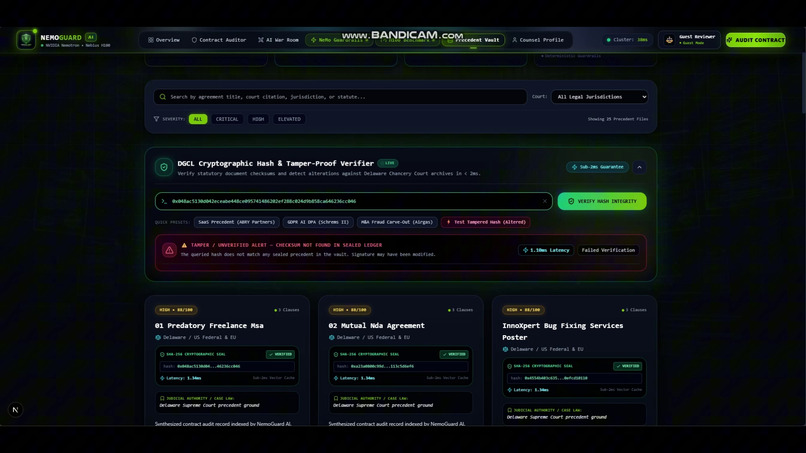Click the 1.10ms Latency badge
The image size is (806, 453).
point(546,250)
